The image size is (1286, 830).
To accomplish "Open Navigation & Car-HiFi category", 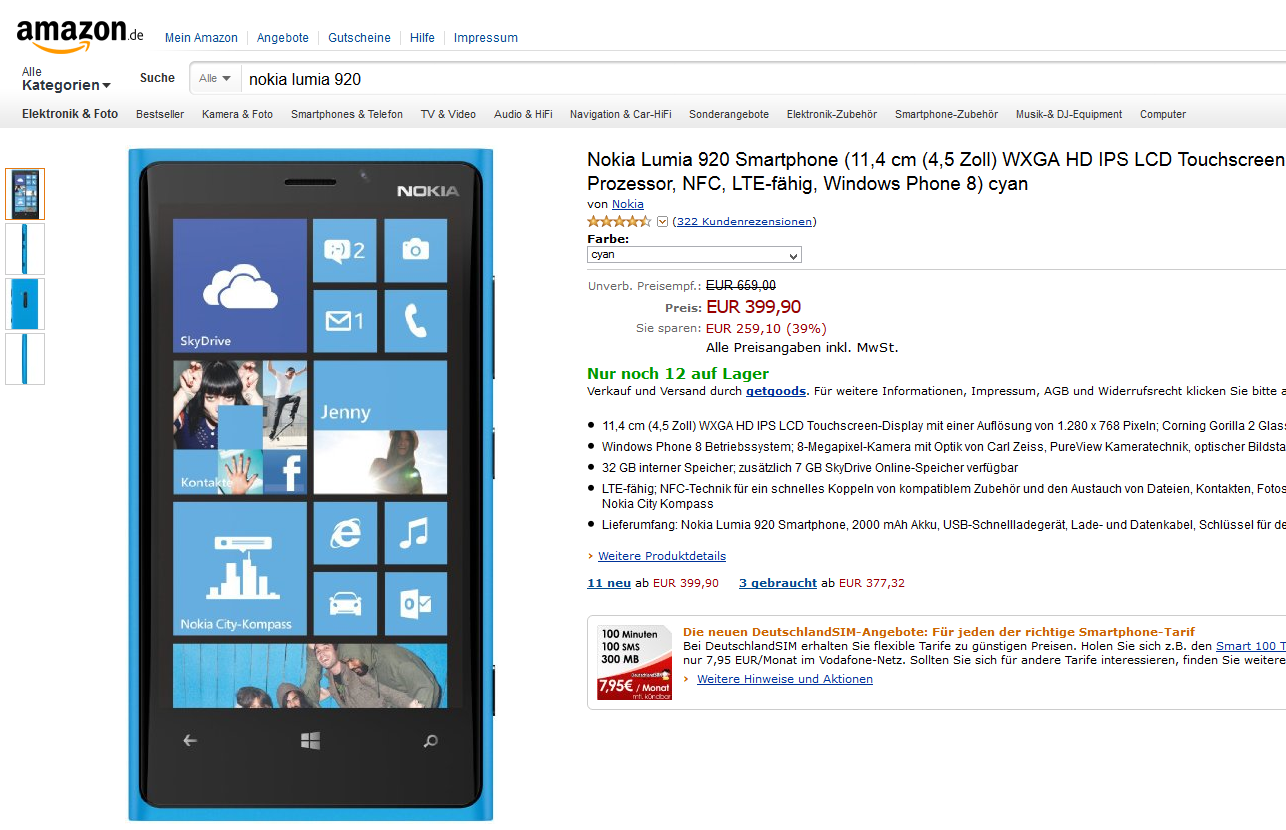I will point(620,114).
